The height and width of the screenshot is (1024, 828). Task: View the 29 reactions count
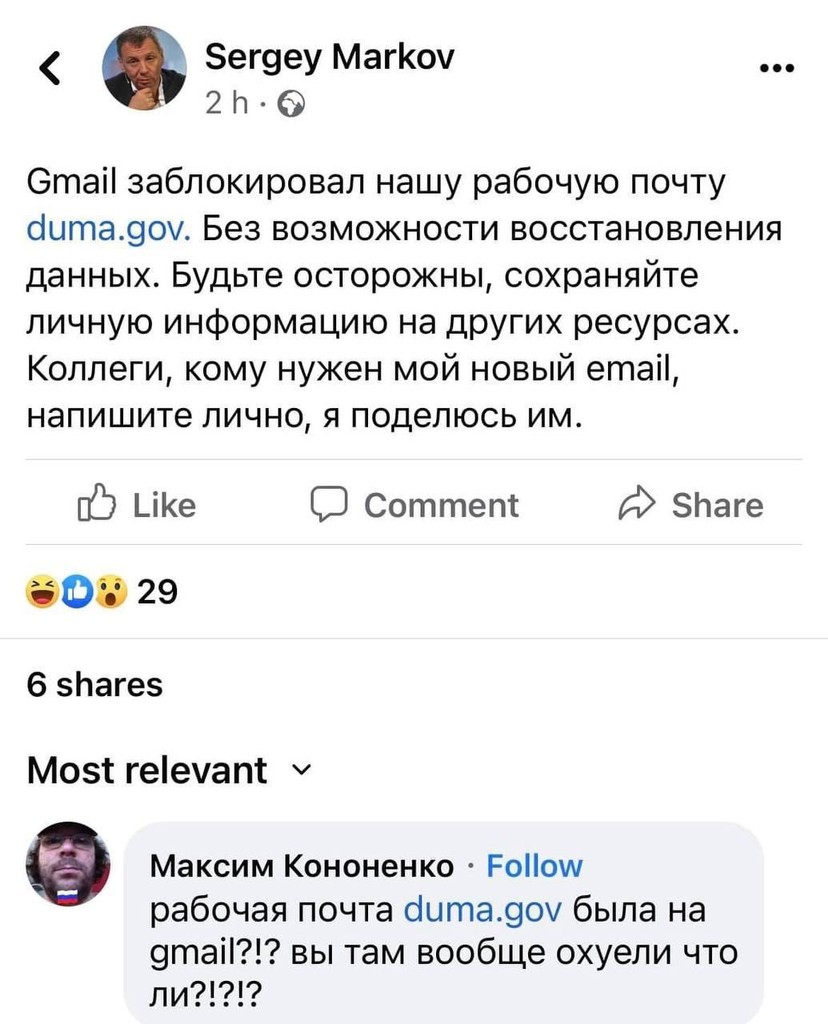(156, 591)
